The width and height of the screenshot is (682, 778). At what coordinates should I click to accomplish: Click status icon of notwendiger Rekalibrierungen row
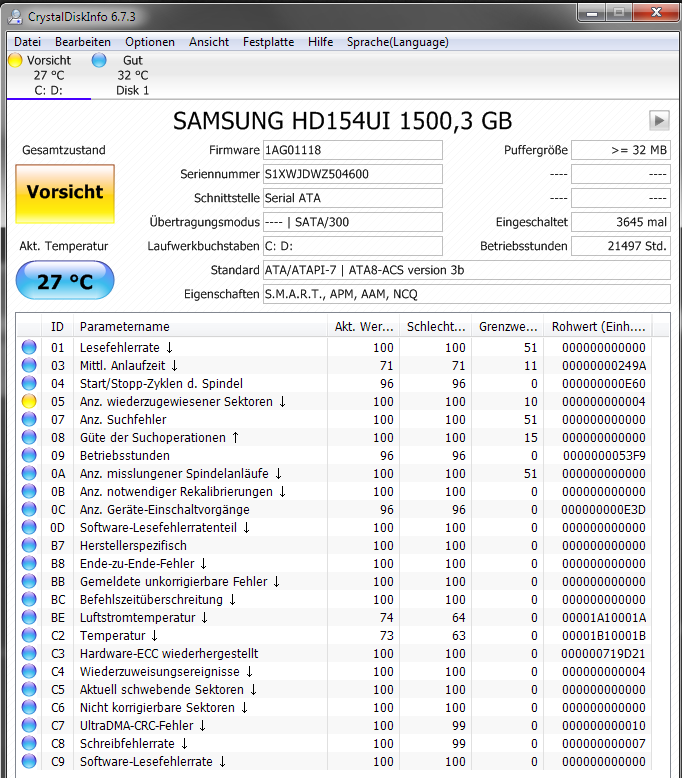tap(29, 491)
